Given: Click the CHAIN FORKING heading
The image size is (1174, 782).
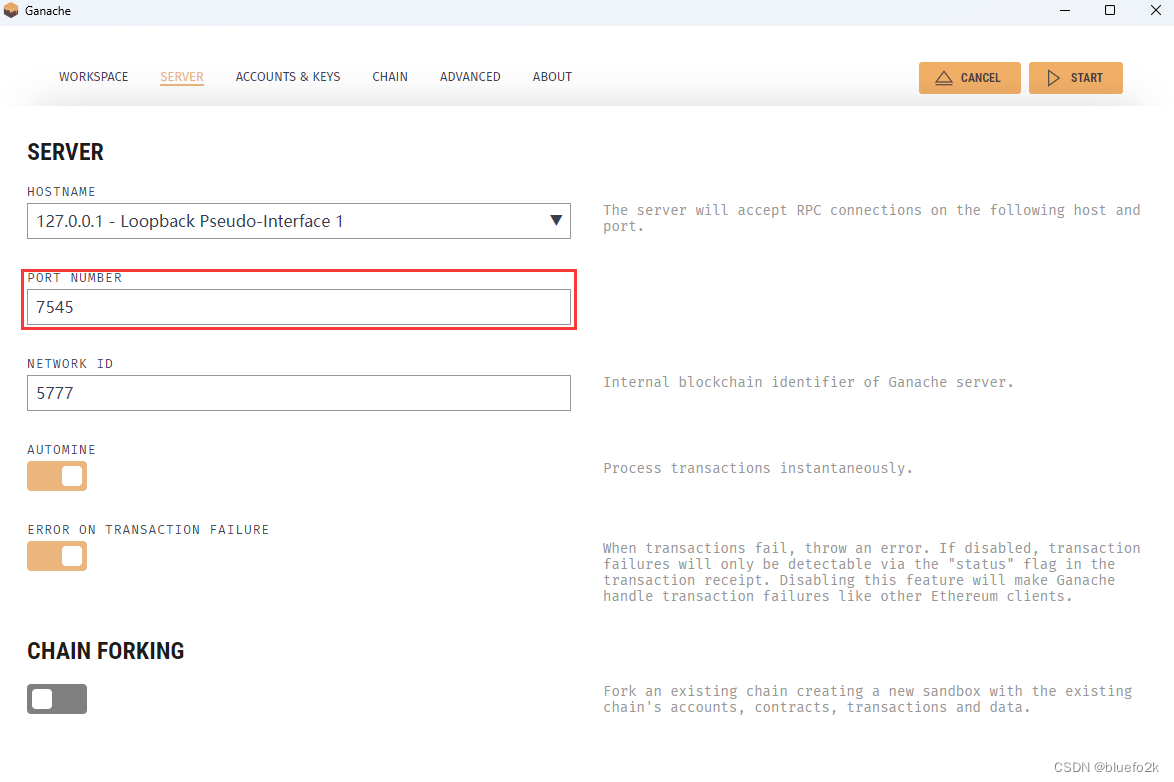Looking at the screenshot, I should click(x=106, y=651).
